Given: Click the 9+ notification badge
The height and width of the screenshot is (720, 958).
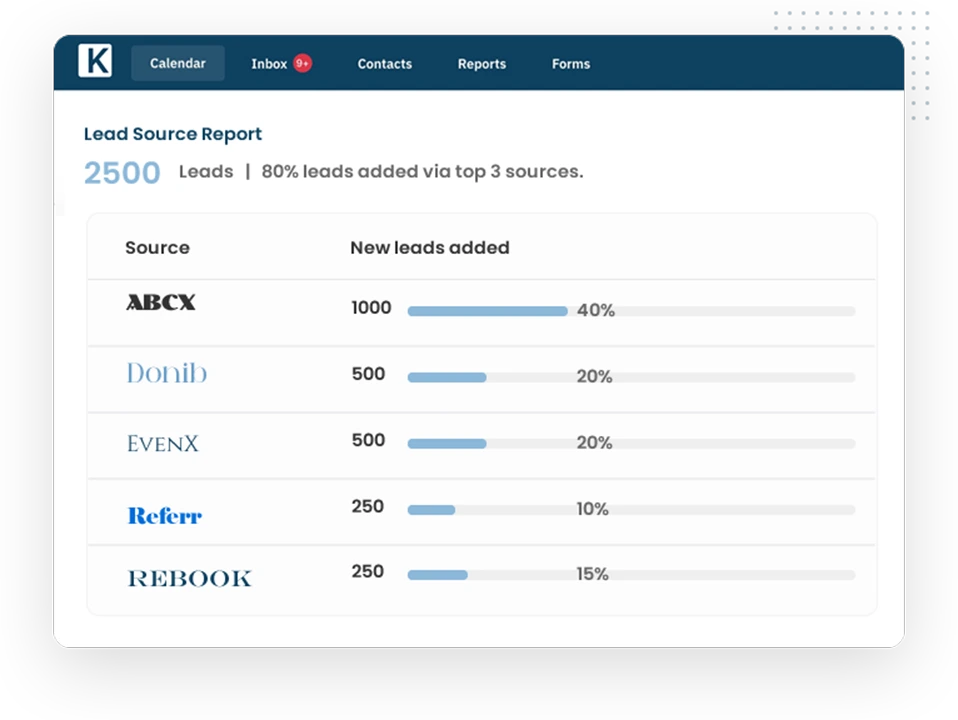Looking at the screenshot, I should point(302,63).
